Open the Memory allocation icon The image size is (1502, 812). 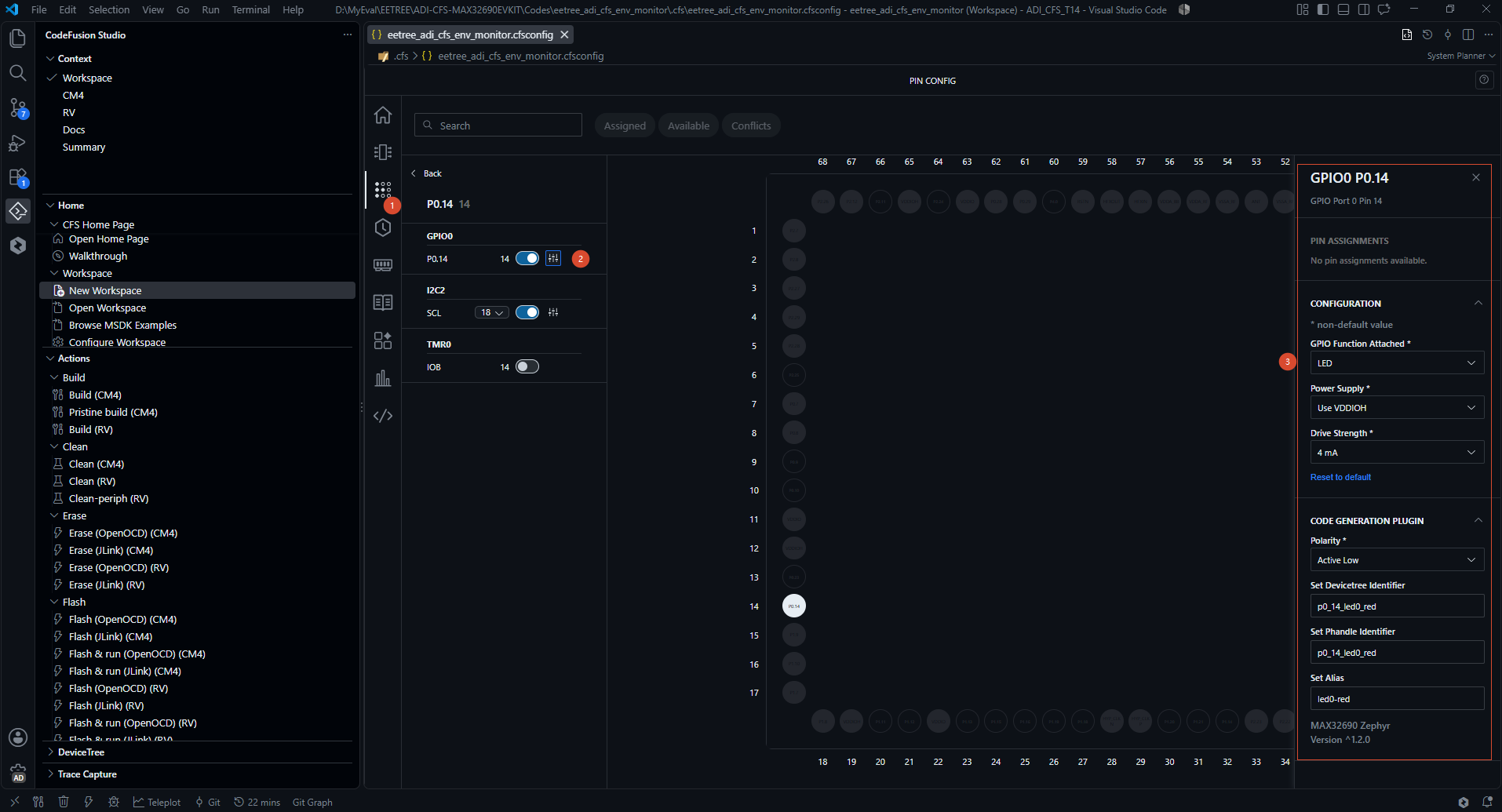pos(383,265)
